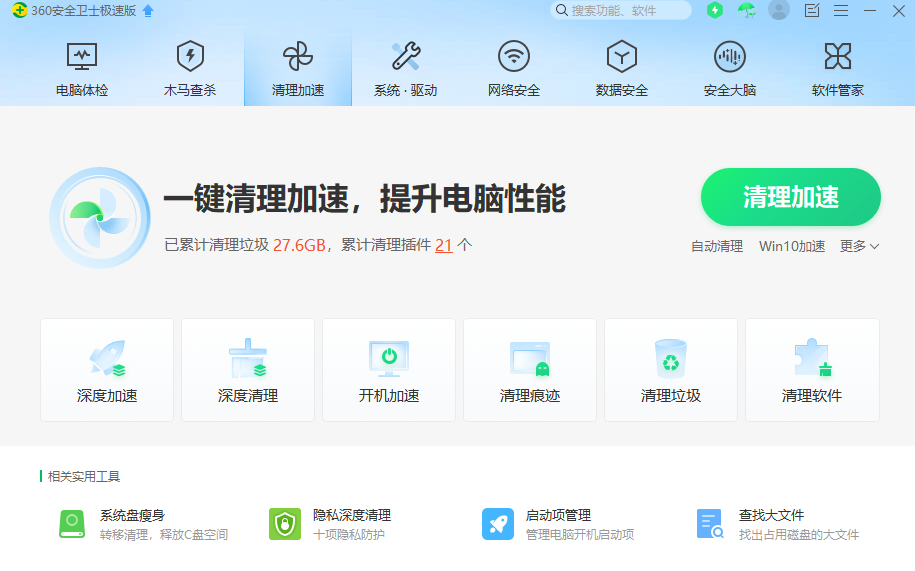Select the 木马查杀 shield icon
This screenshot has height=571, width=915.
(190, 56)
